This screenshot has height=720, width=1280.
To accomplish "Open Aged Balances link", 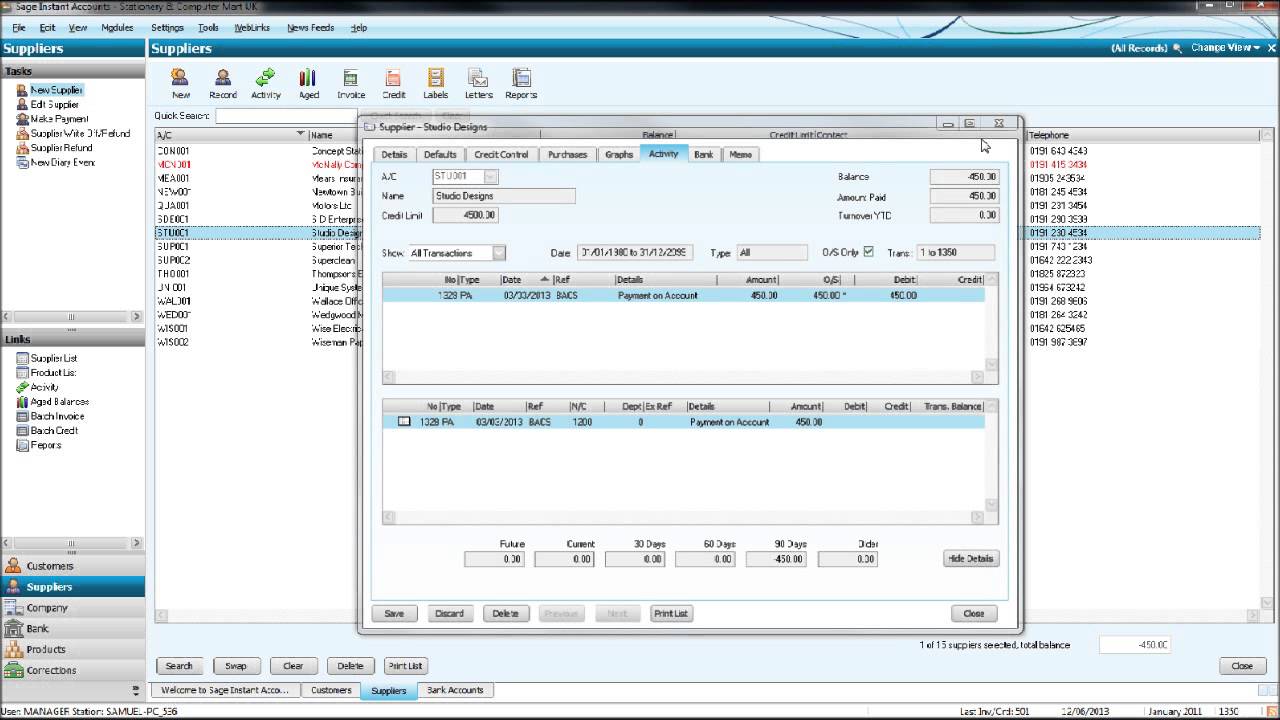I will (x=59, y=401).
